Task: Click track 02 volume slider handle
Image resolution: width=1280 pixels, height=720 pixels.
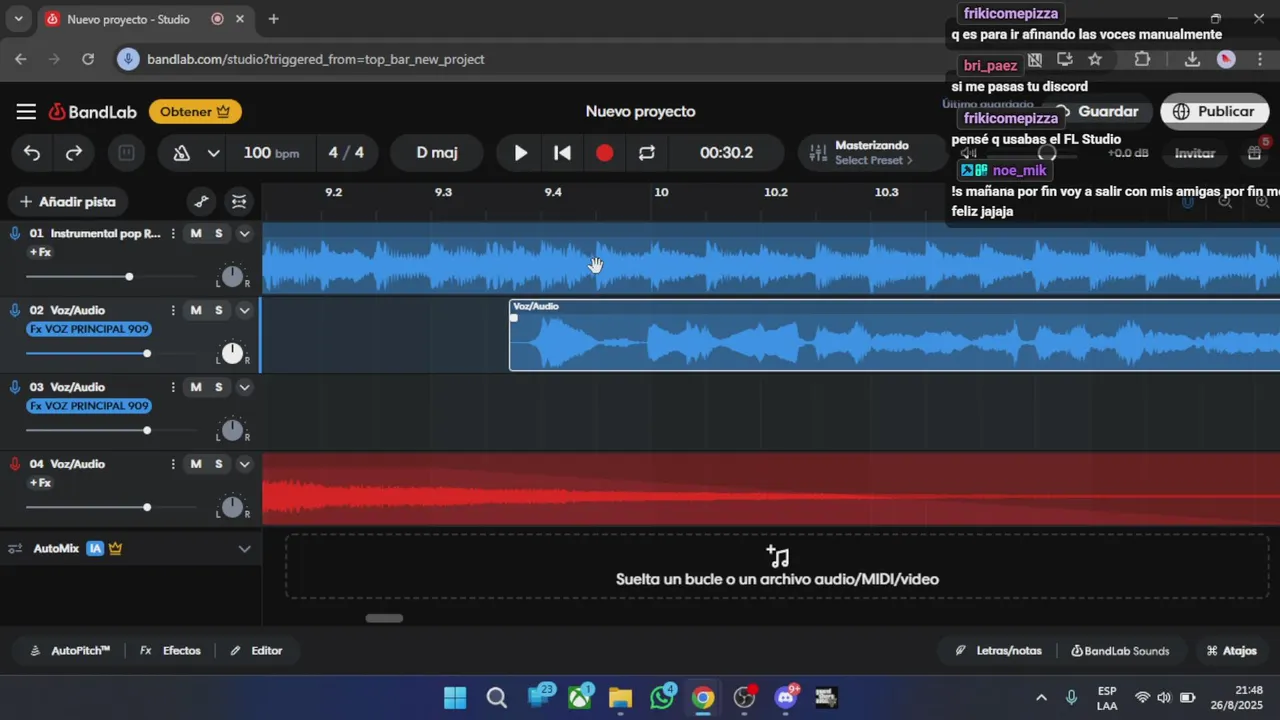Action: 147,353
